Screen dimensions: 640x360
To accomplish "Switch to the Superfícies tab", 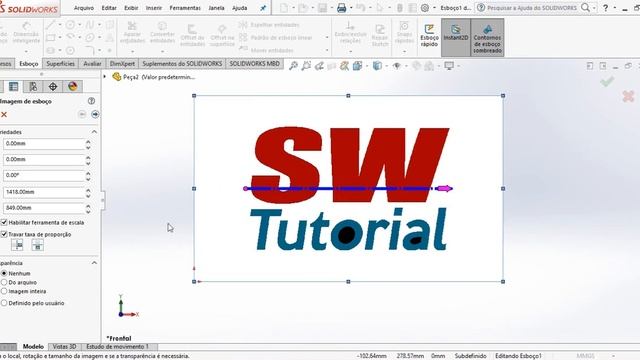I will (x=60, y=64).
